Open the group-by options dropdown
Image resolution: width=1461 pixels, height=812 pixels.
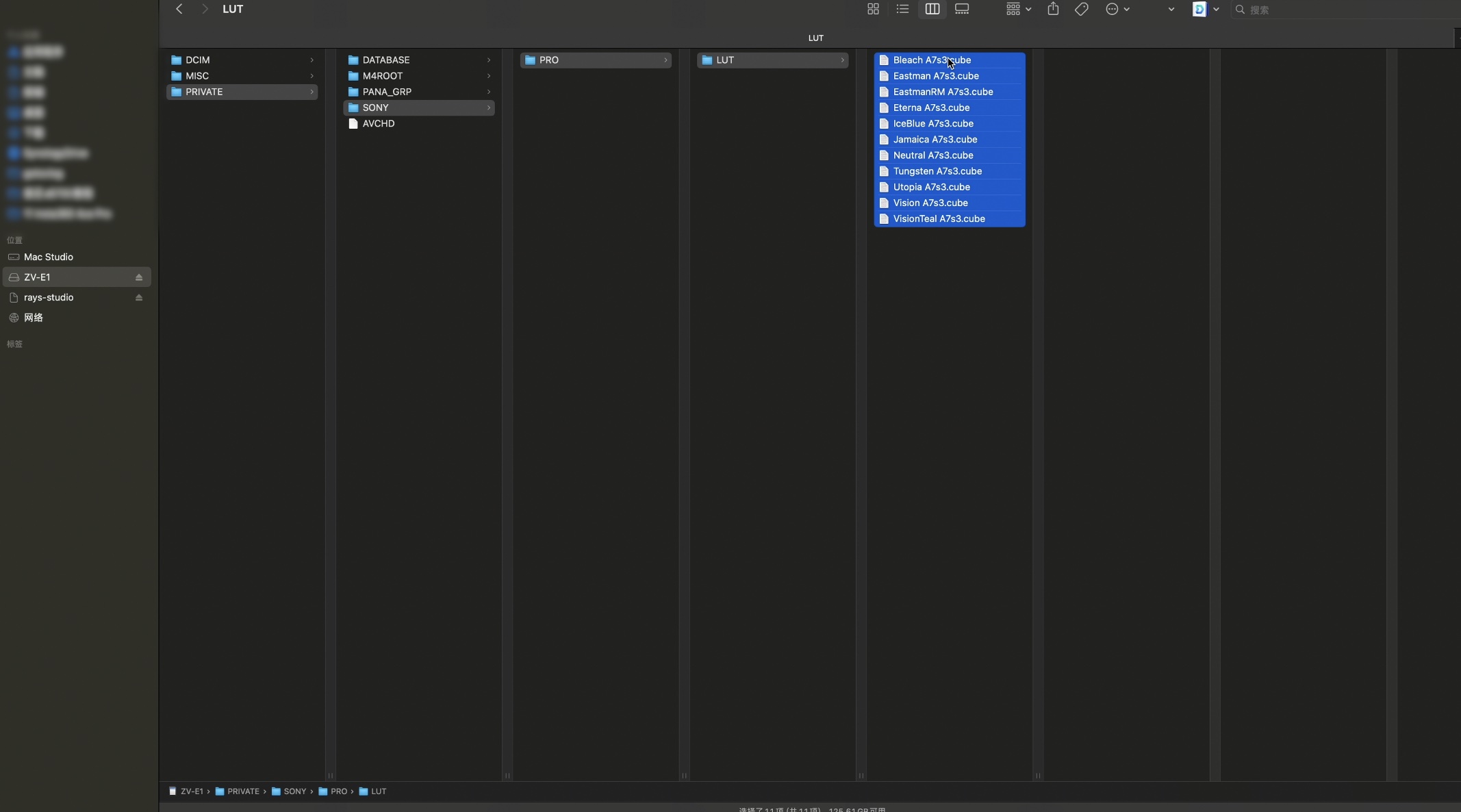coord(1019,9)
